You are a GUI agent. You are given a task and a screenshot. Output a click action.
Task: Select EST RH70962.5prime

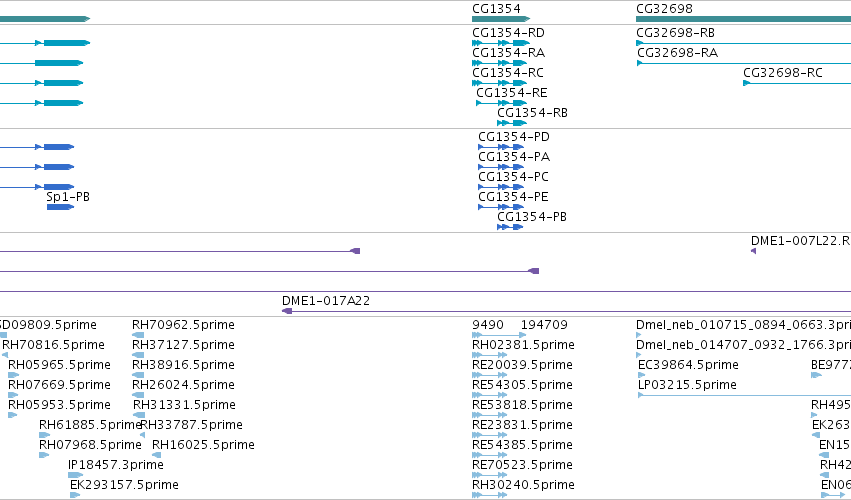[x=183, y=325]
